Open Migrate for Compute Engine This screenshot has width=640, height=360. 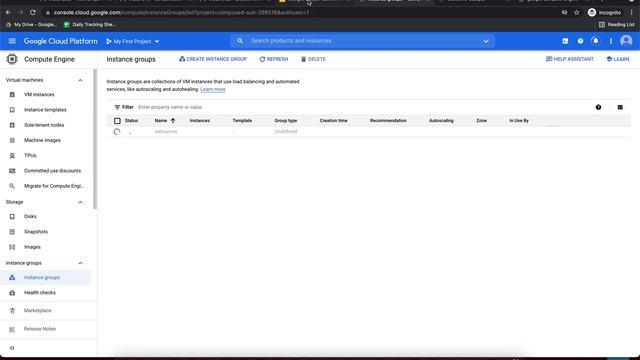click(53, 186)
